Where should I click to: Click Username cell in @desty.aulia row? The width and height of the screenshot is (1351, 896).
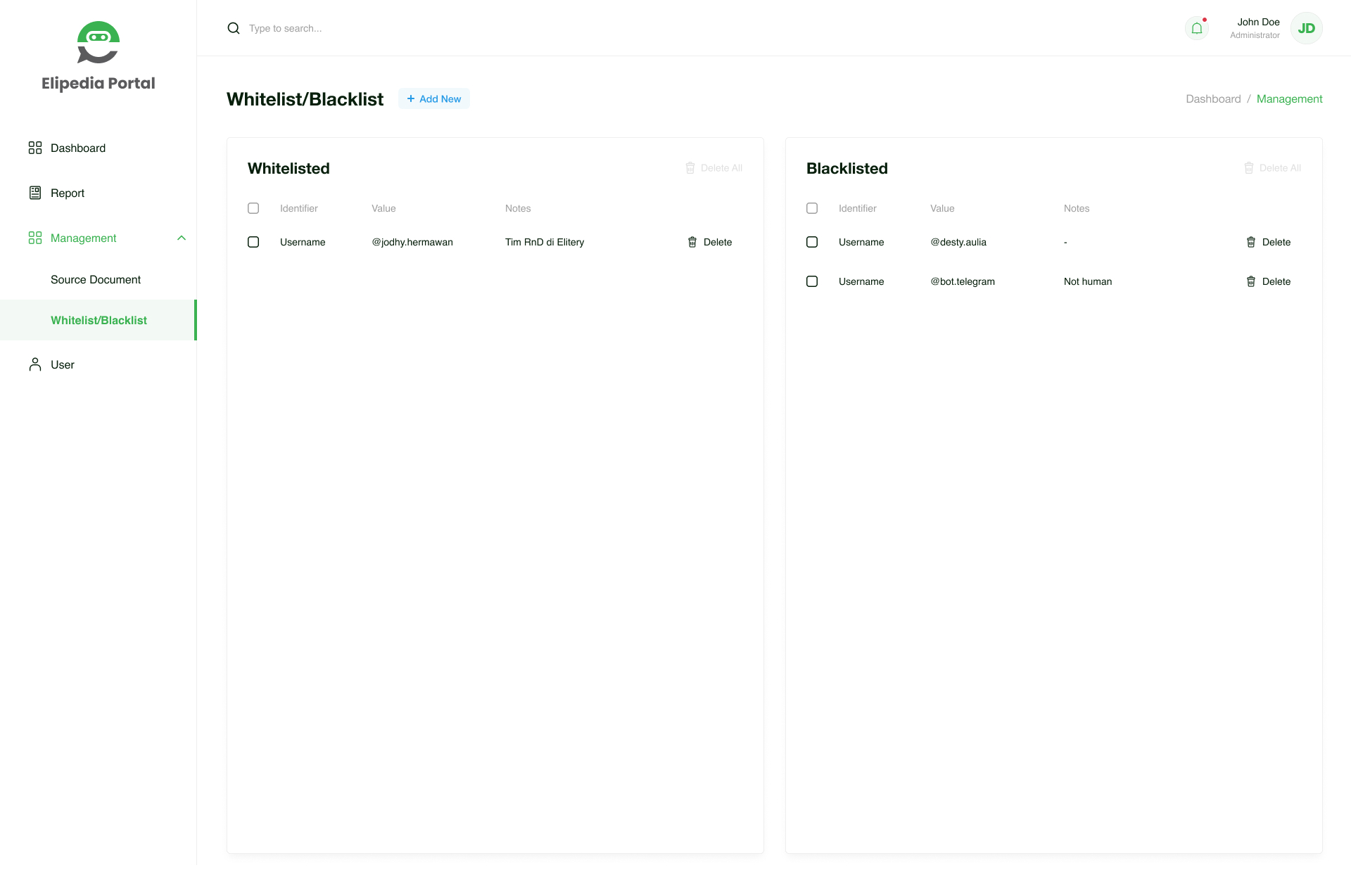(861, 242)
